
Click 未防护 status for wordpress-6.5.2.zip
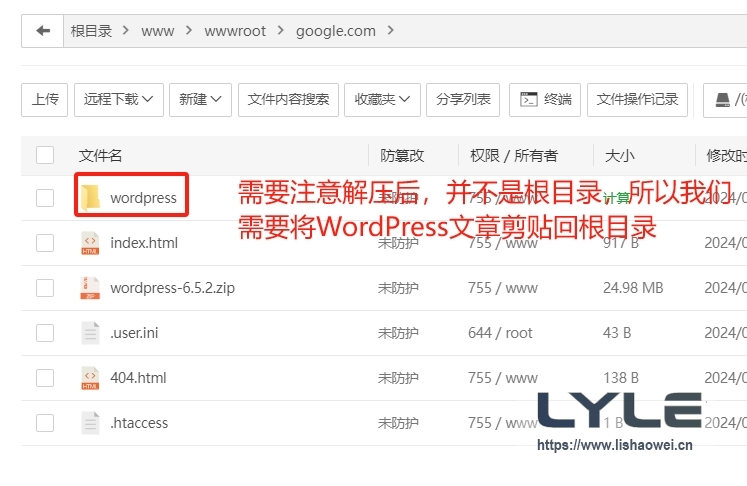[x=398, y=288]
